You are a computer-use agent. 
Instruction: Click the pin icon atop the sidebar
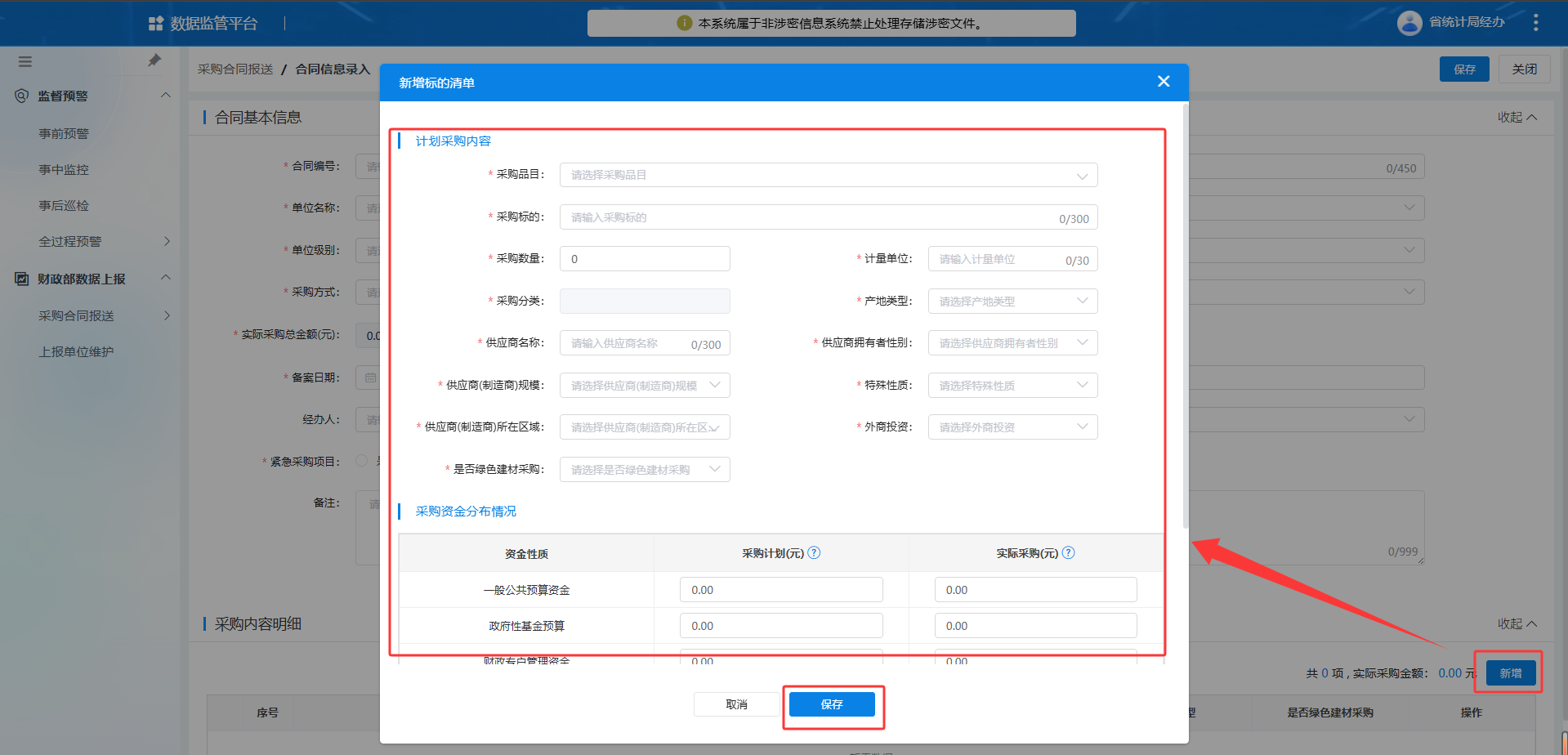coord(154,60)
